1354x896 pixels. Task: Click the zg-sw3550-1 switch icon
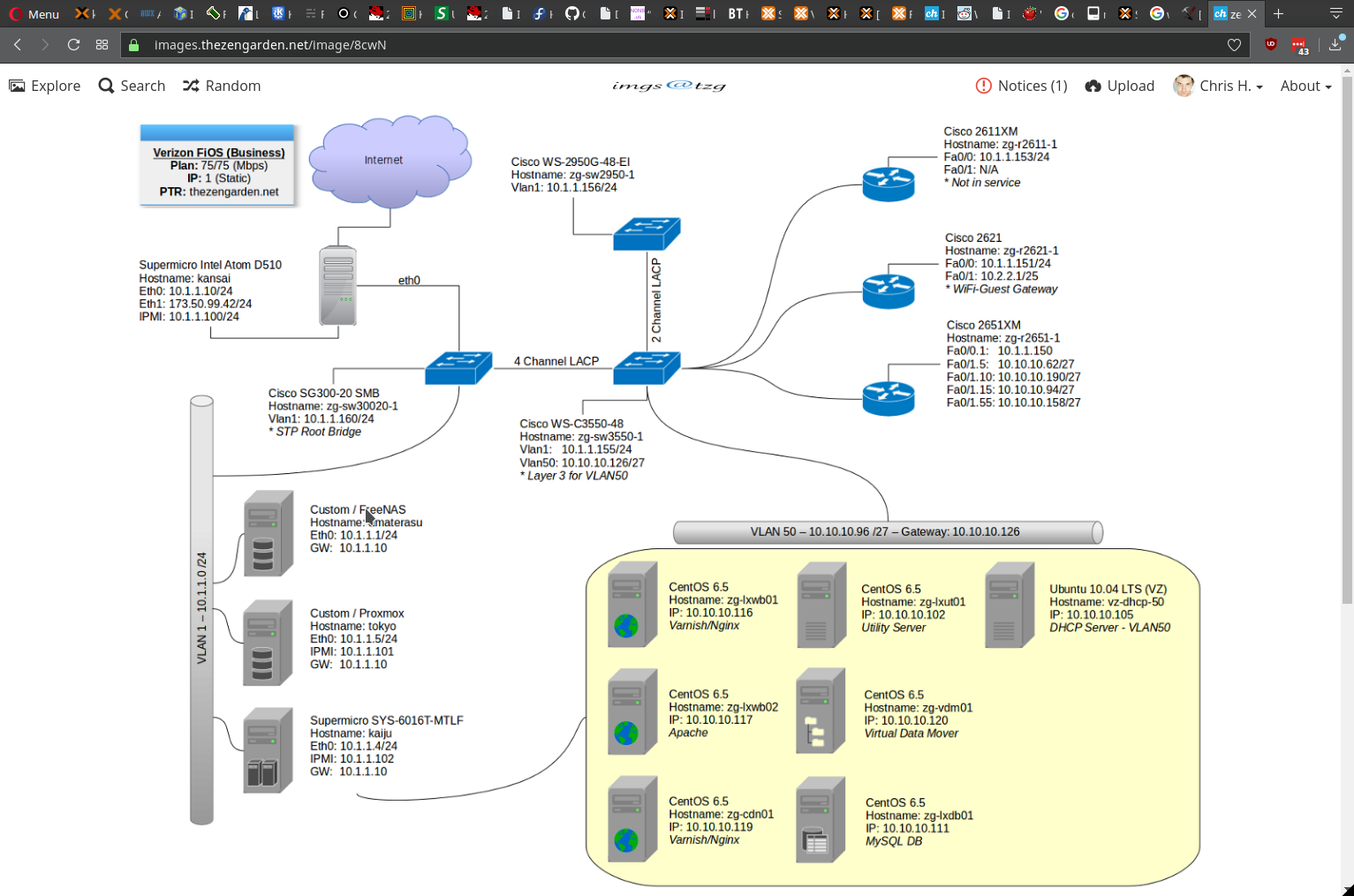(x=647, y=368)
